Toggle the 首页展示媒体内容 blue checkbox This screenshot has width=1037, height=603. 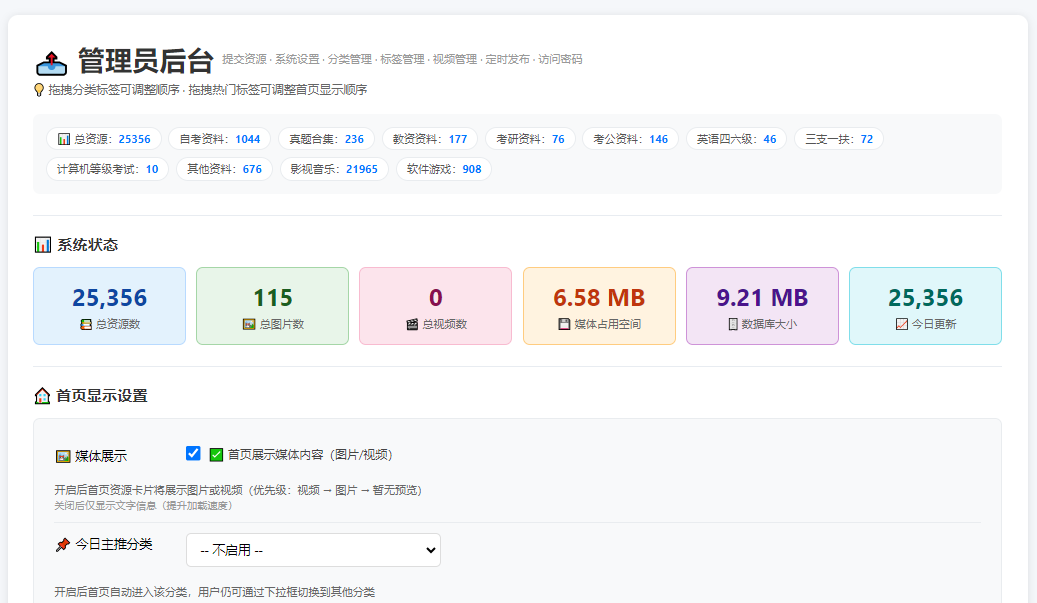tap(193, 453)
